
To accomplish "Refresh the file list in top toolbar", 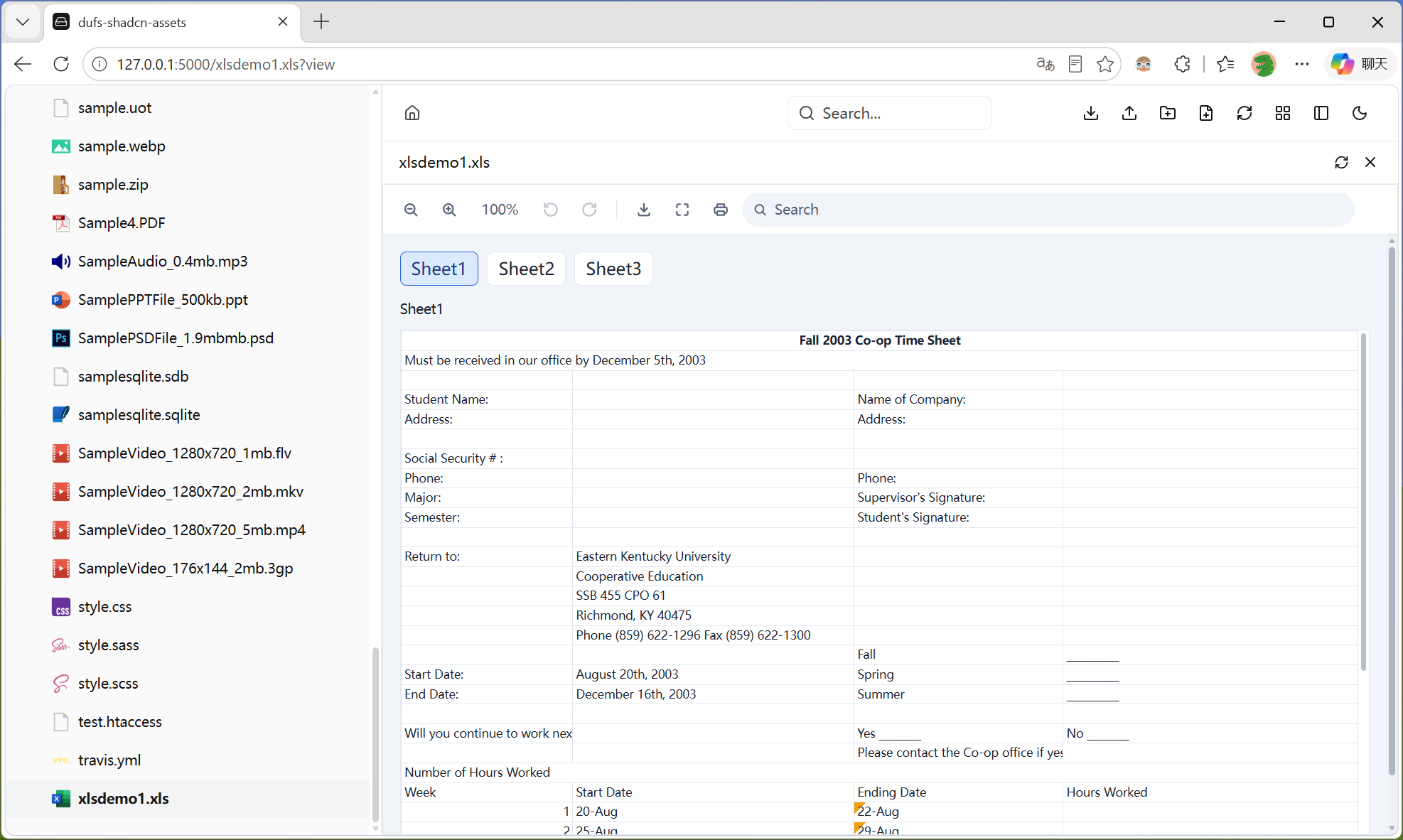I will click(1245, 113).
